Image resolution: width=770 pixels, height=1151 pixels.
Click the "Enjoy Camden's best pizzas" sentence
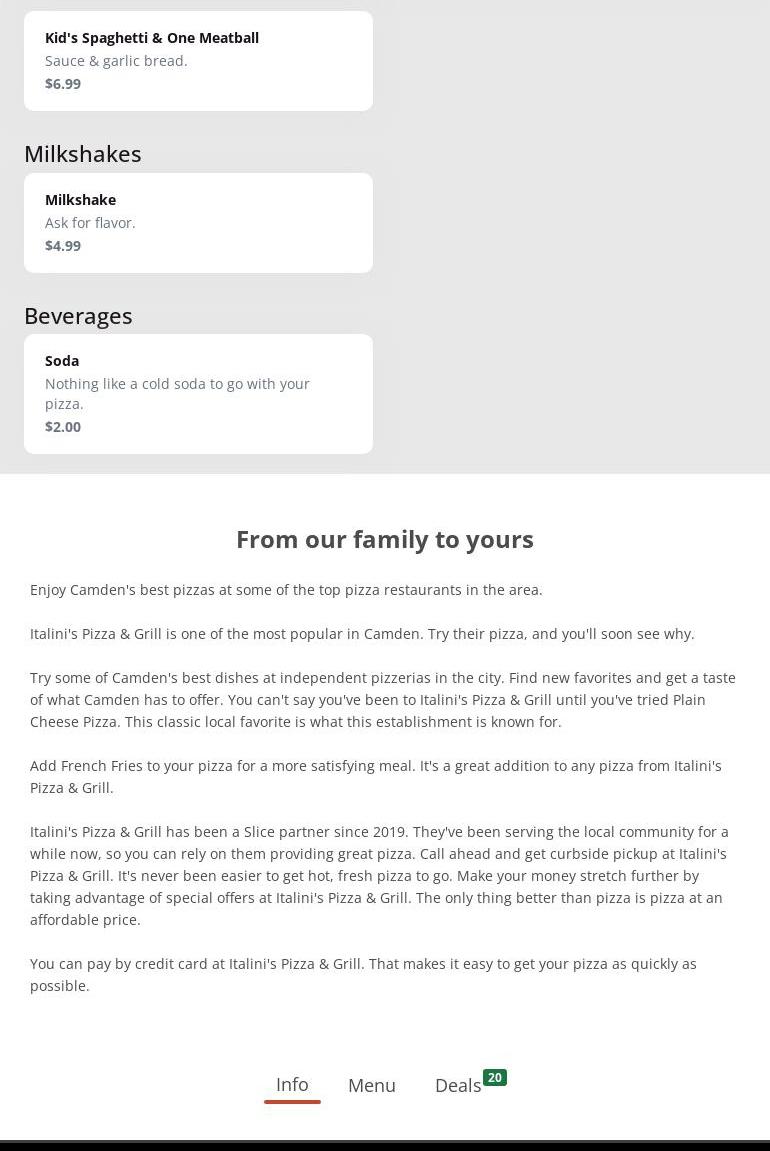(286, 590)
